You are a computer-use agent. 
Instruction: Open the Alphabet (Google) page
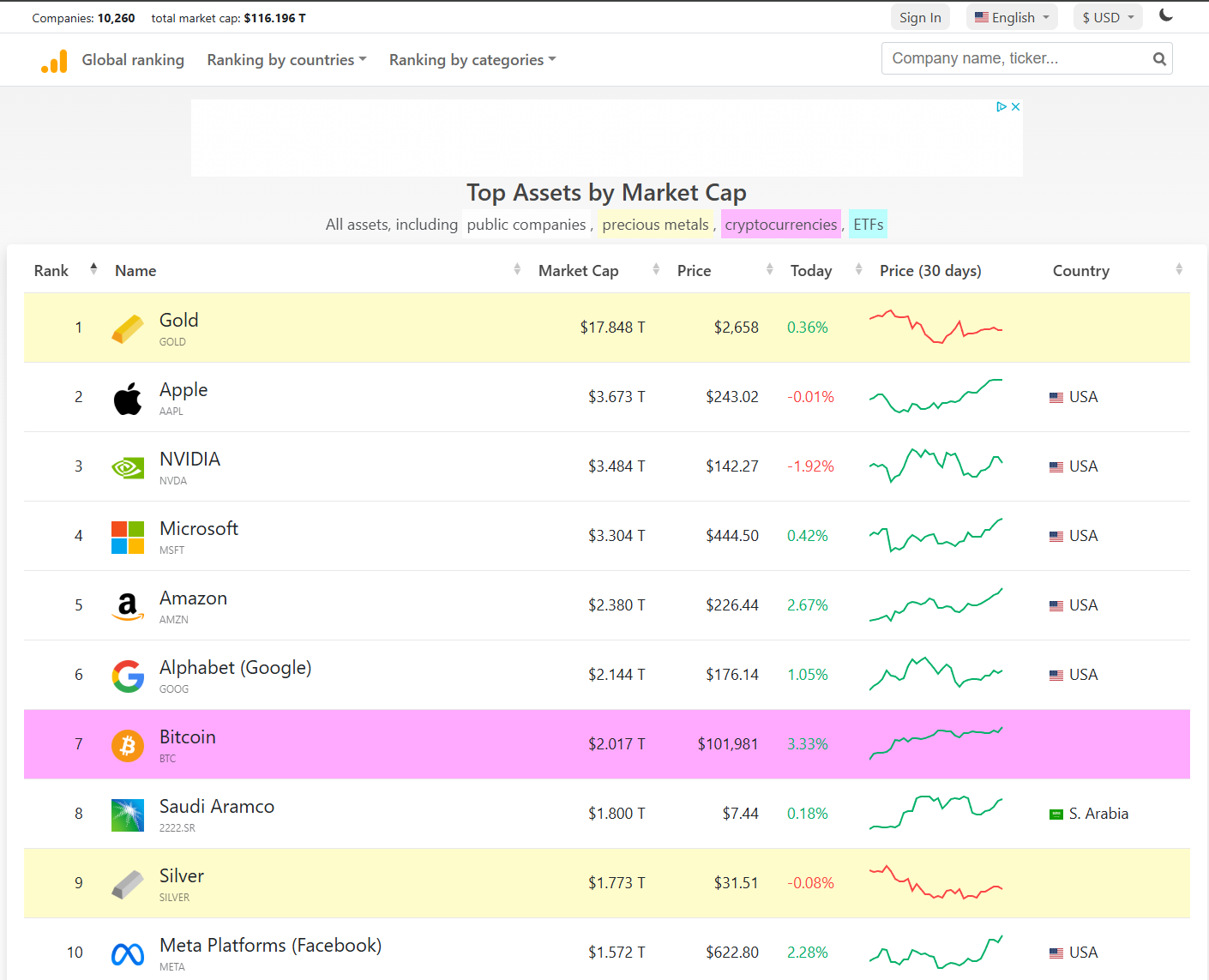(x=235, y=668)
